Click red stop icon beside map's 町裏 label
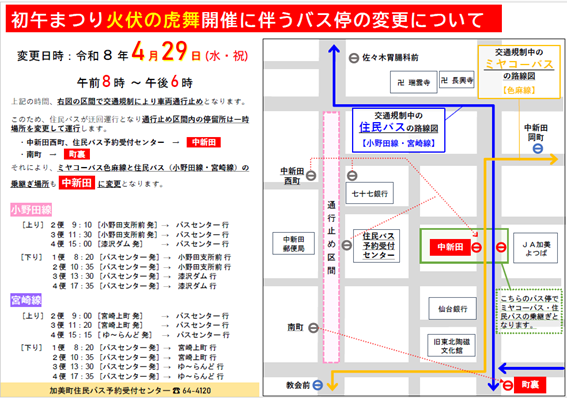 coord(508,385)
